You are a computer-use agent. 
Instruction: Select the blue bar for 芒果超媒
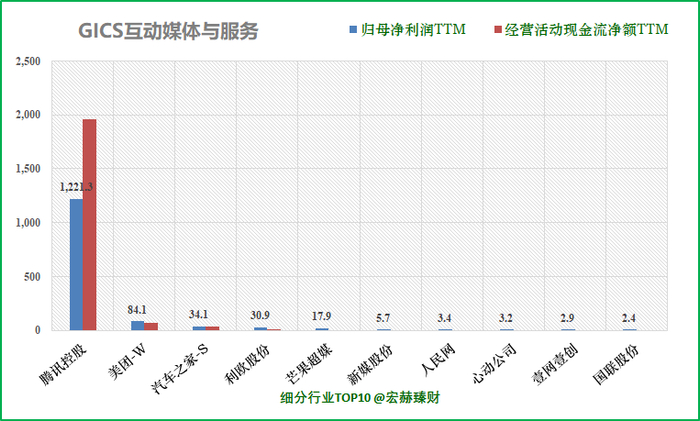[x=322, y=329]
